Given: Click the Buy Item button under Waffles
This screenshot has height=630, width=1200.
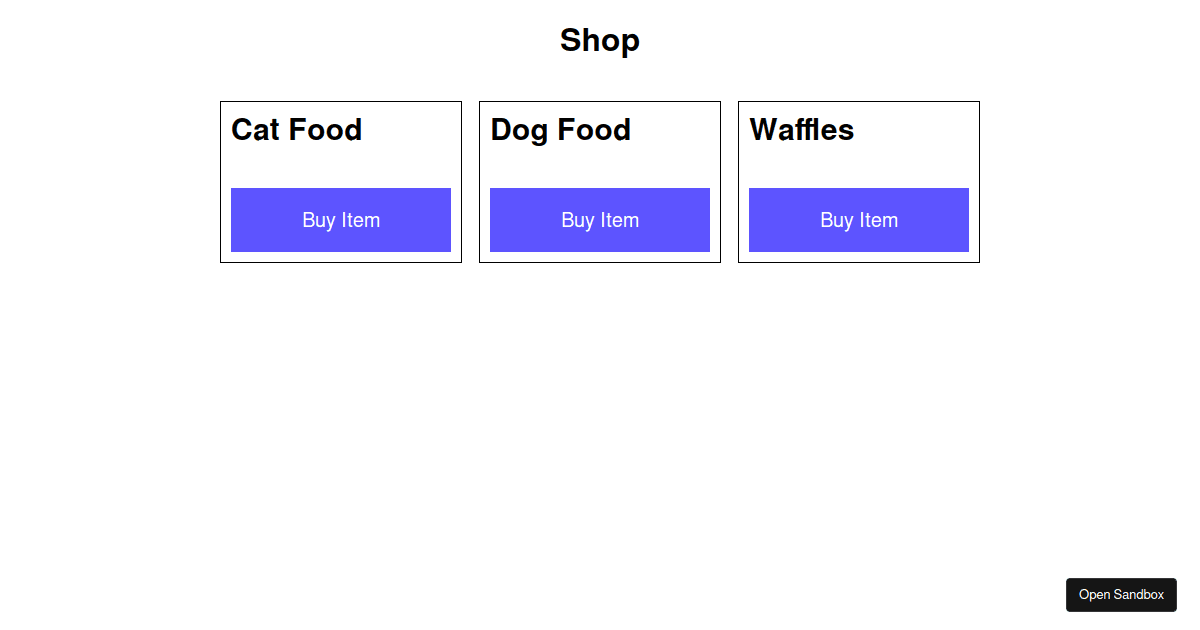Looking at the screenshot, I should coord(859,220).
